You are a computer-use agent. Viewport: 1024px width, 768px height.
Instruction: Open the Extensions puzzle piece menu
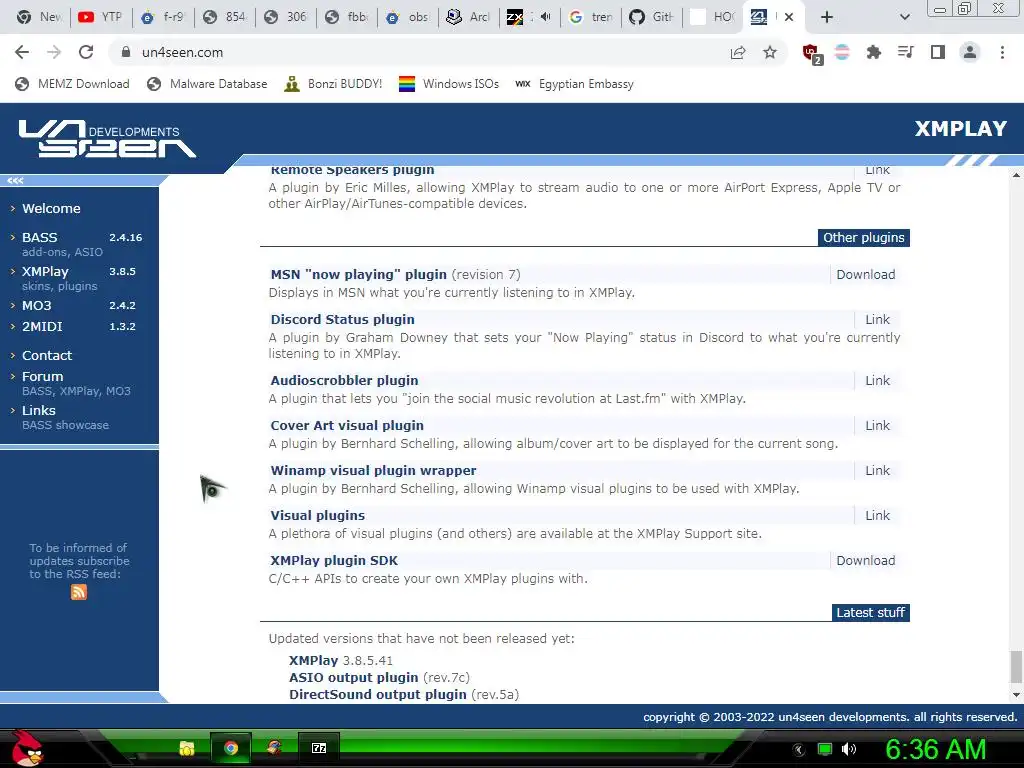[873, 52]
